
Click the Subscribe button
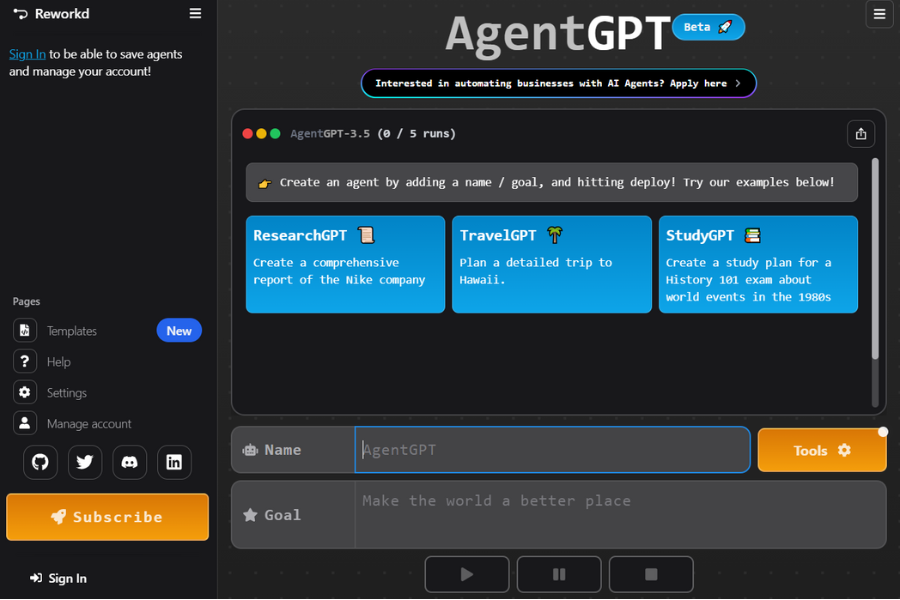tap(107, 517)
